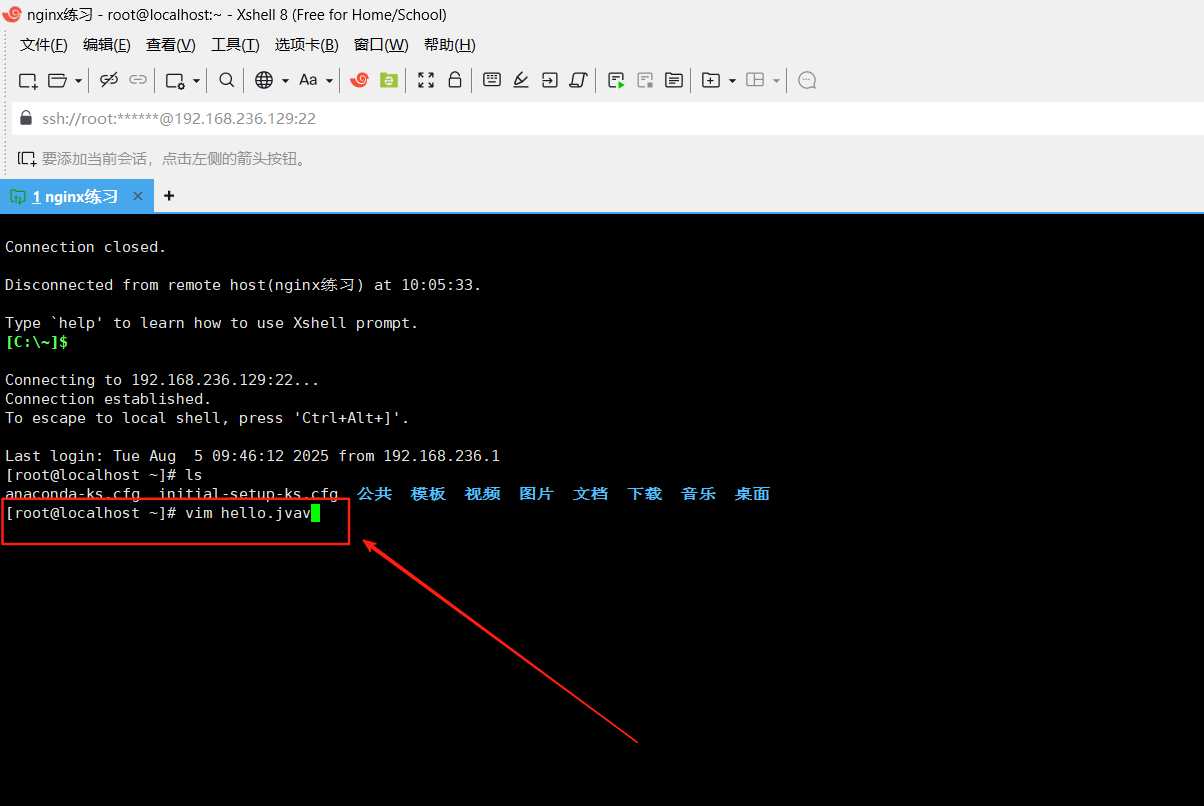Add a new tab with the plus button
The width and height of the screenshot is (1204, 806).
(168, 196)
